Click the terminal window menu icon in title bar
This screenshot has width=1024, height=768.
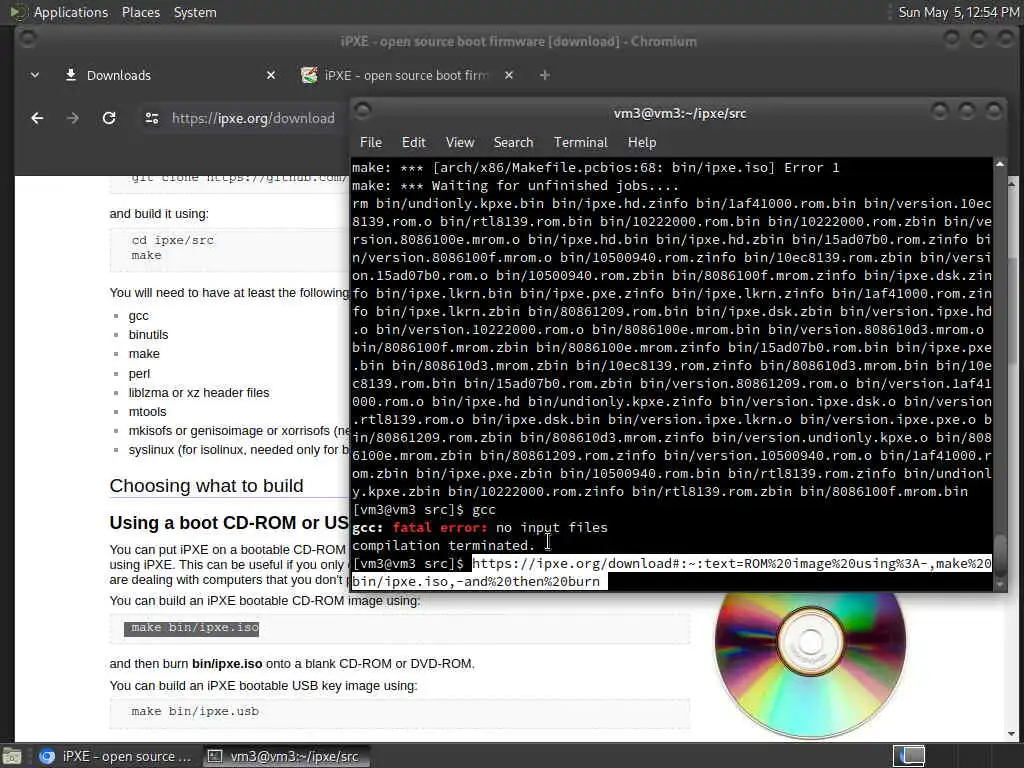point(363,110)
